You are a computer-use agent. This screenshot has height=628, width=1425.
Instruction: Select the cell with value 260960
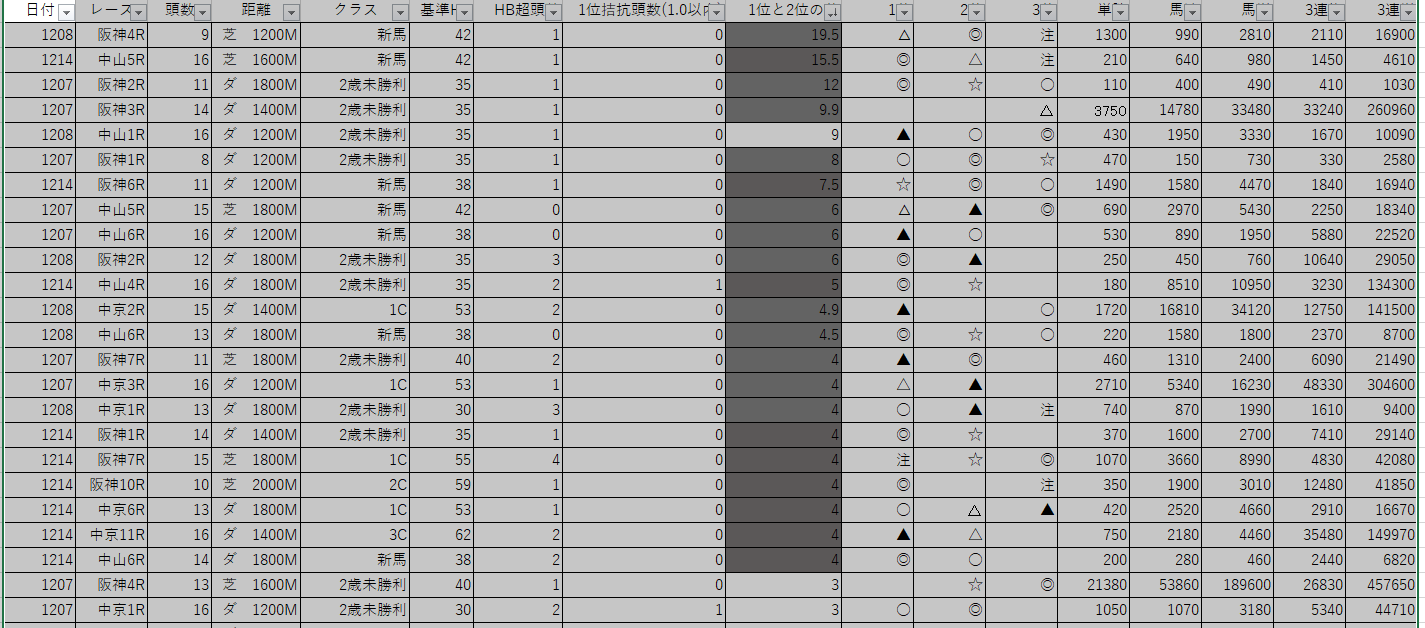point(1381,110)
